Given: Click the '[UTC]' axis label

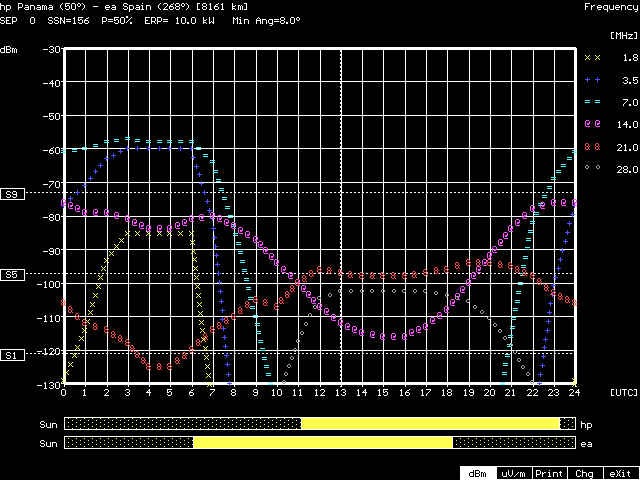Looking at the screenshot, I should tap(624, 393).
